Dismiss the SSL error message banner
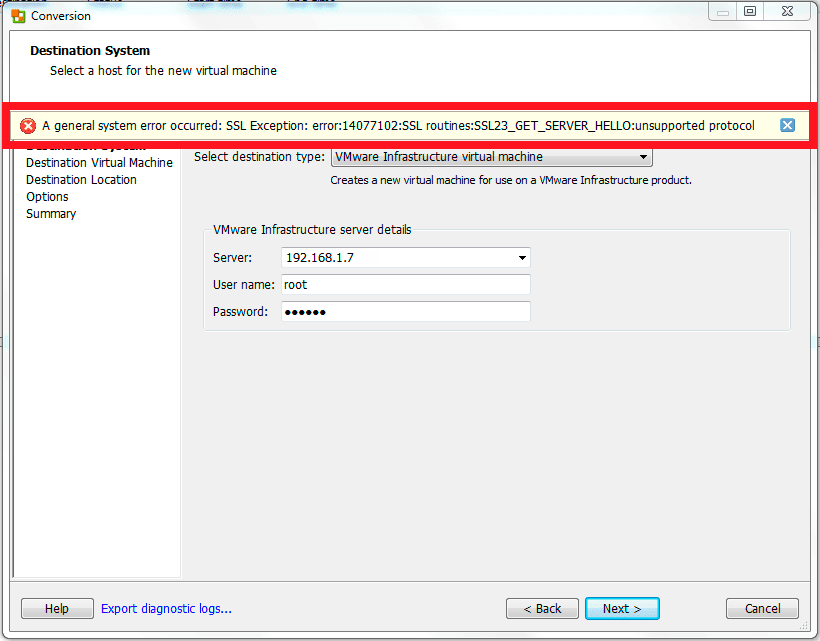This screenshot has width=820, height=641. 787,125
